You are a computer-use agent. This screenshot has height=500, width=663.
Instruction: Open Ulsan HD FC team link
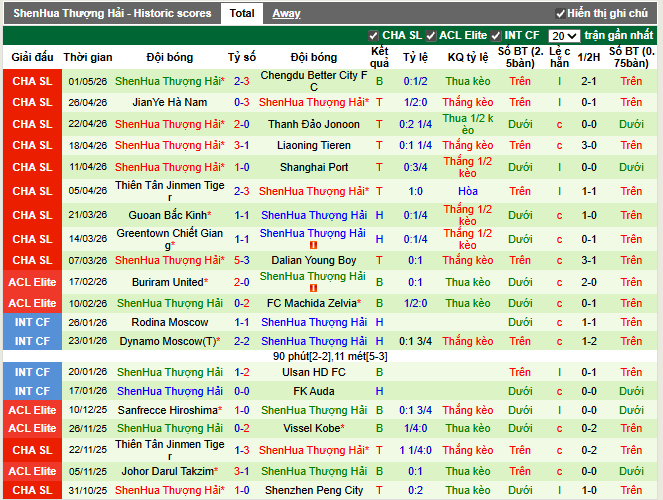pos(314,372)
